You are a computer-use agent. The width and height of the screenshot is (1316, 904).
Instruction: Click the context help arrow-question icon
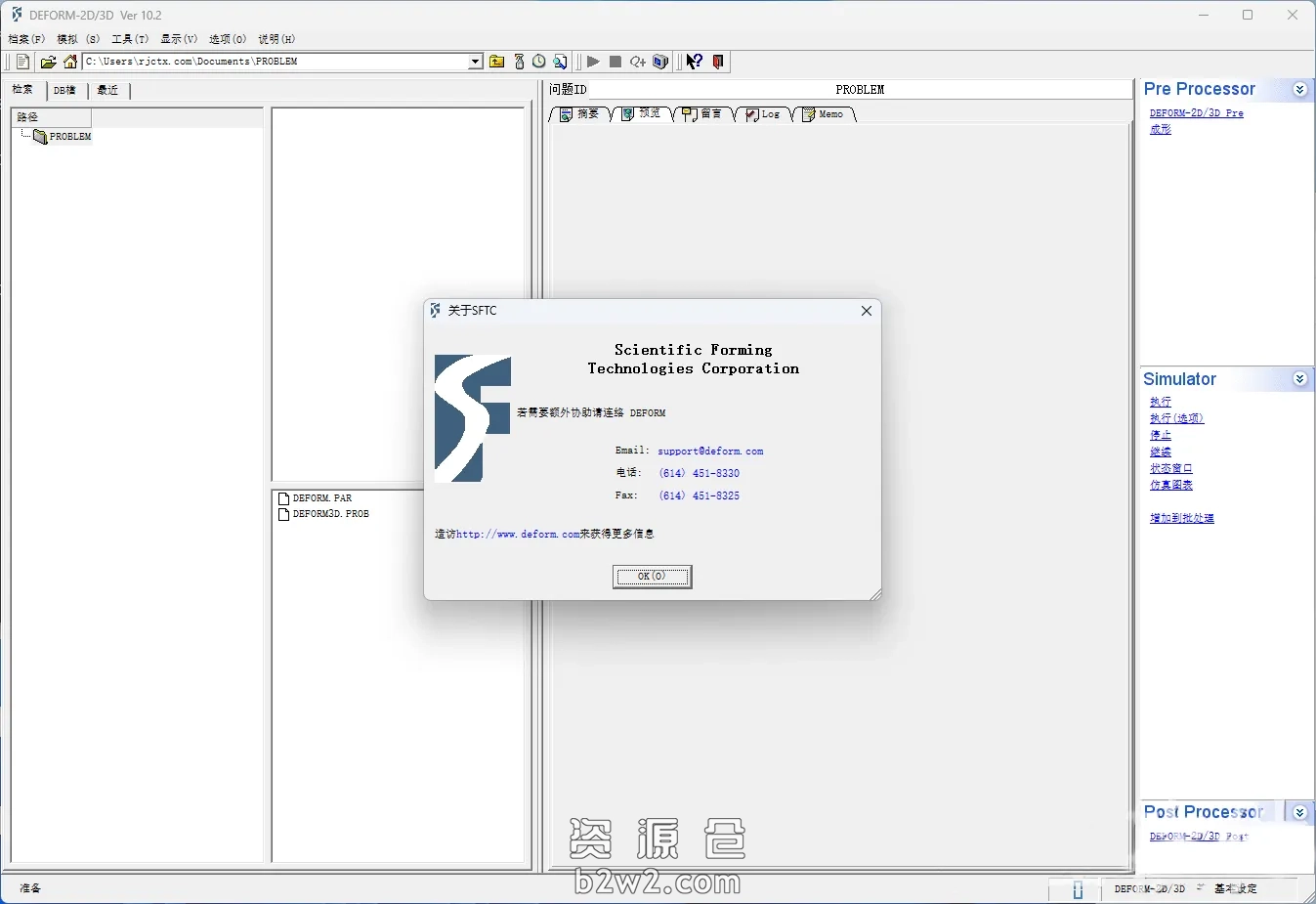point(694,62)
